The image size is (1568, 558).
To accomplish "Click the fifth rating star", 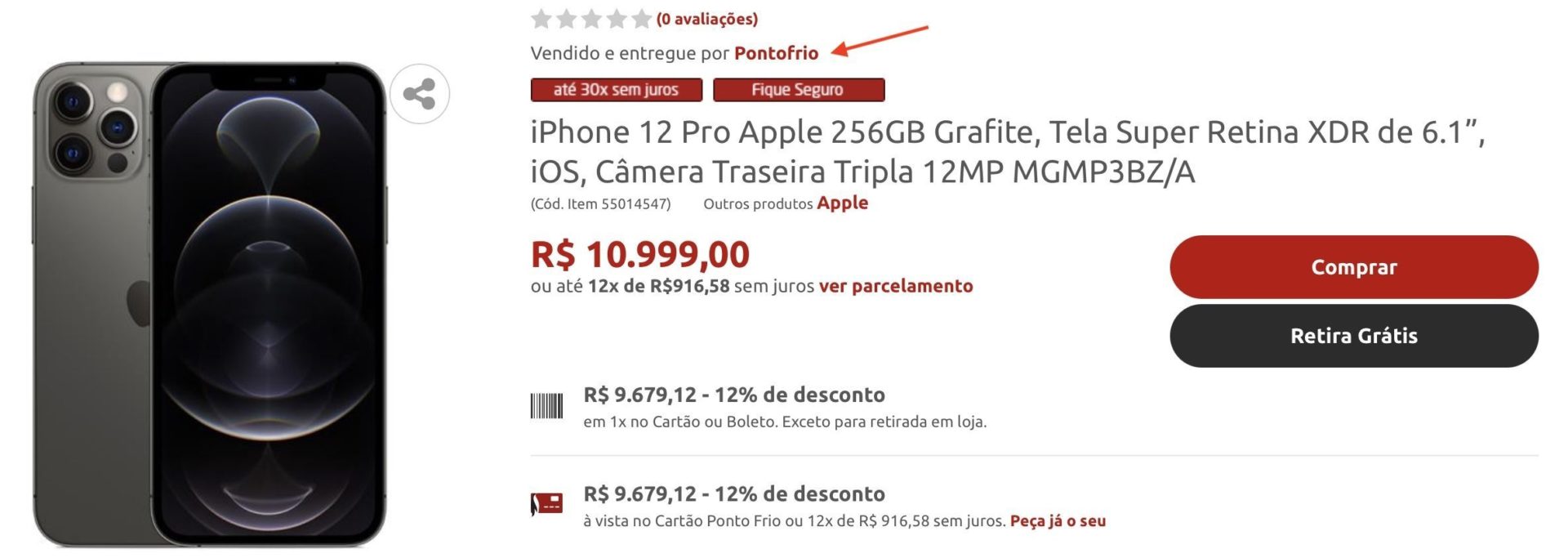I will click(x=642, y=18).
